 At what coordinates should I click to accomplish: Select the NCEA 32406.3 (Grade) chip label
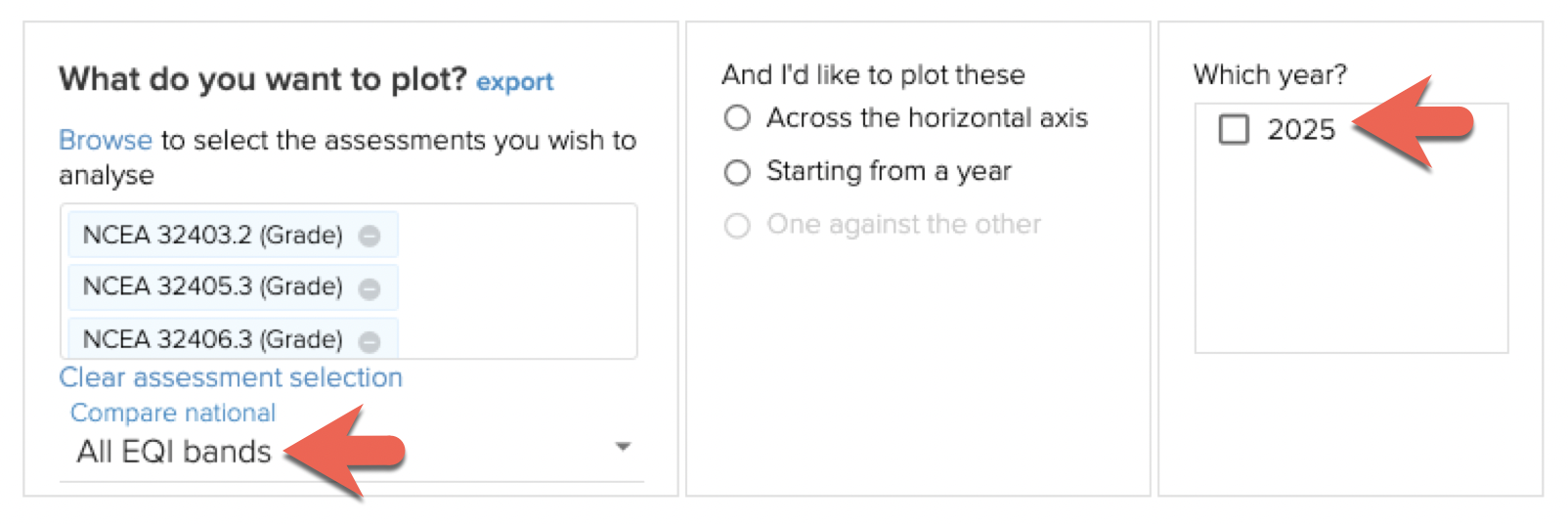point(212,339)
